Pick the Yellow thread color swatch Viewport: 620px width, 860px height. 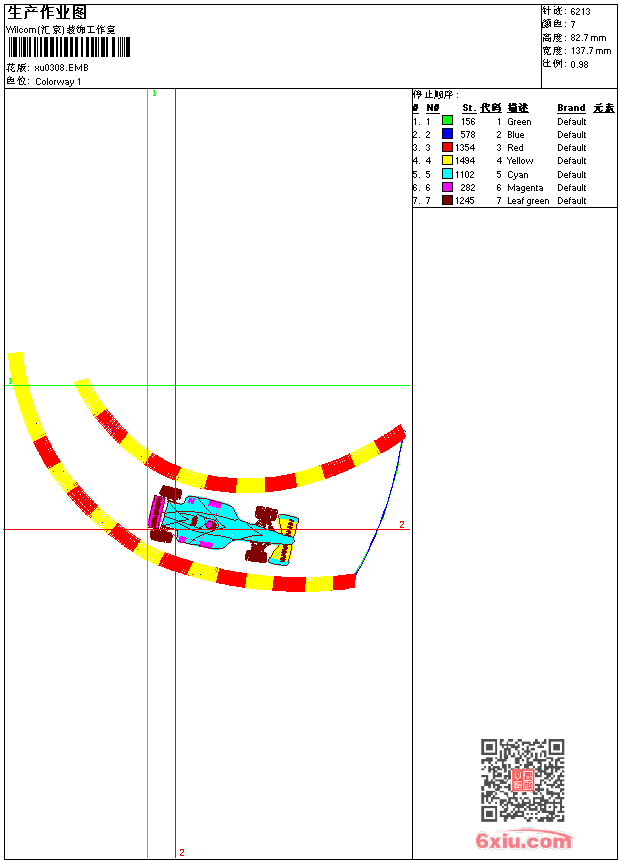click(x=447, y=160)
